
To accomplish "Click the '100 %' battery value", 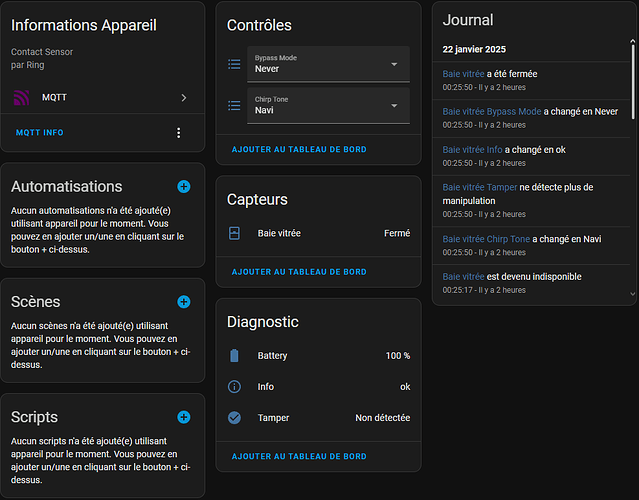I will 398,356.
